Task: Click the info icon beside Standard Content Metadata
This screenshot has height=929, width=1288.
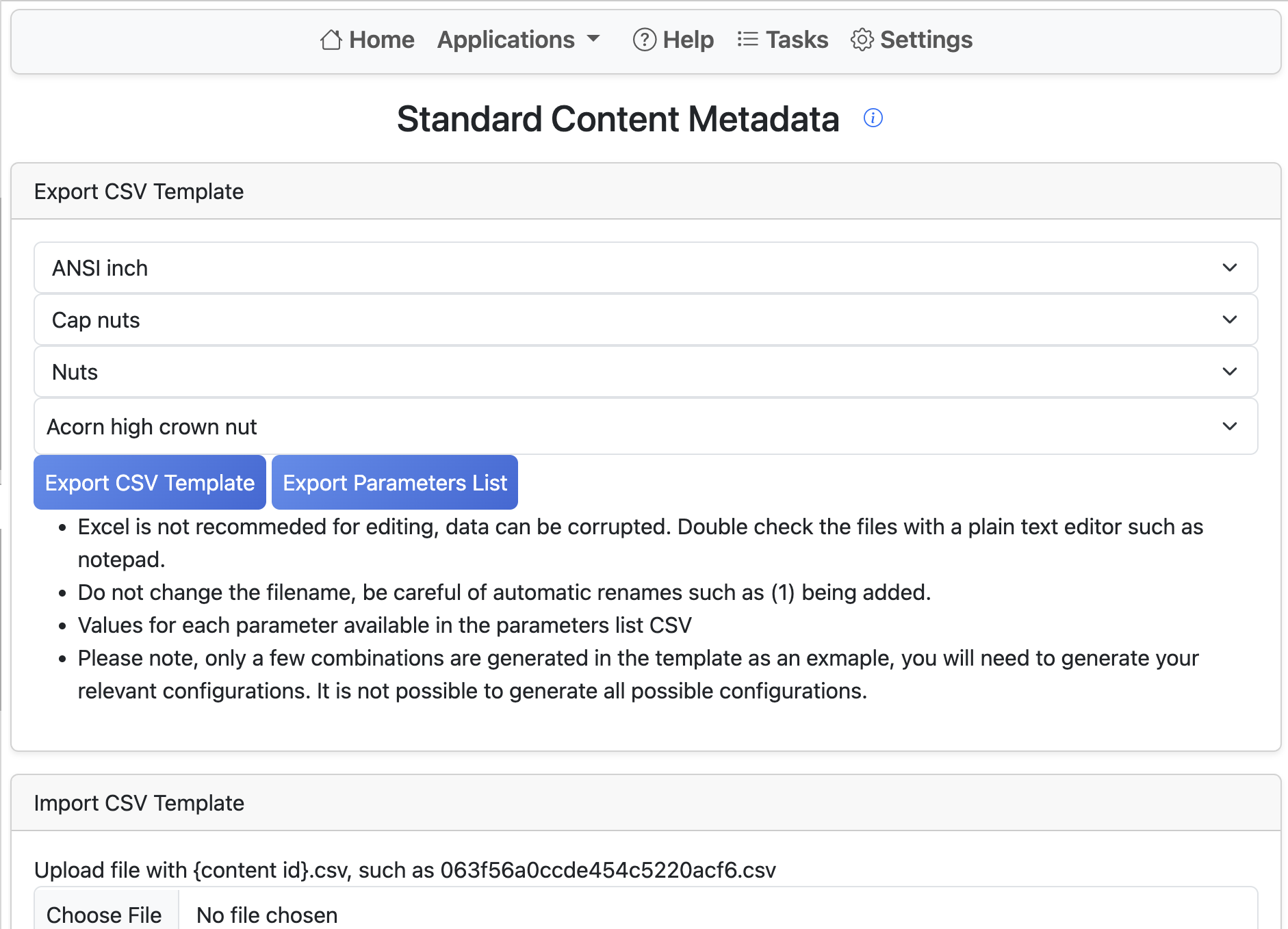Action: 873,118
